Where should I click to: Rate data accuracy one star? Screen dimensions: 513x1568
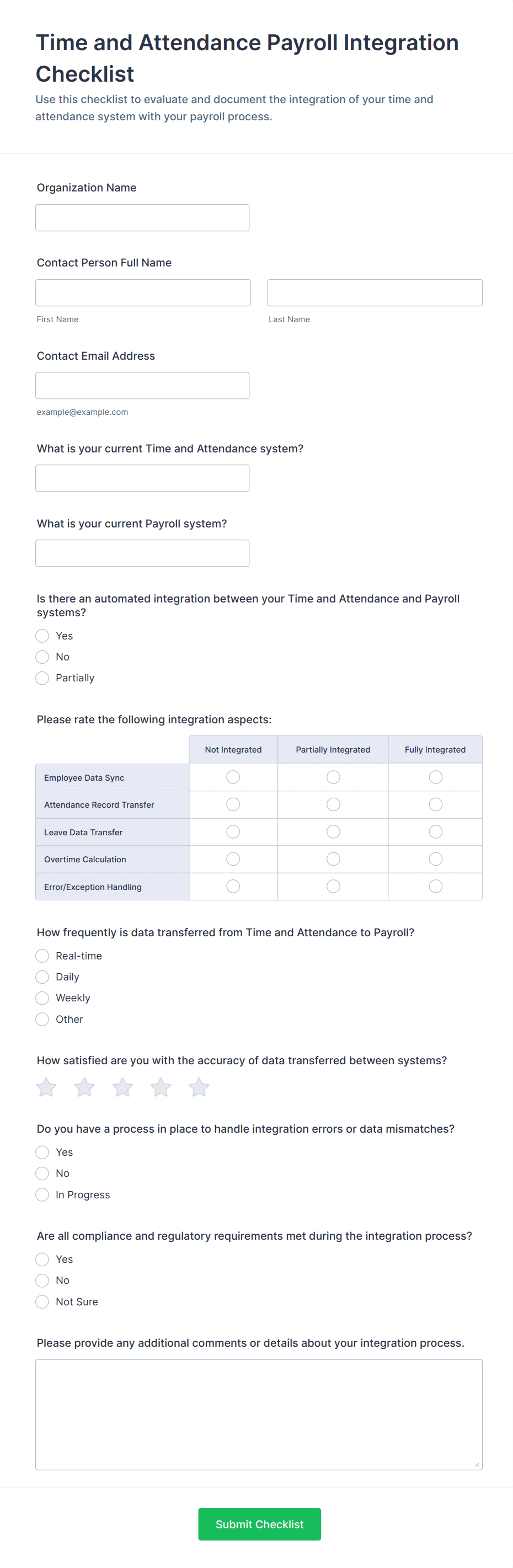[46, 1087]
